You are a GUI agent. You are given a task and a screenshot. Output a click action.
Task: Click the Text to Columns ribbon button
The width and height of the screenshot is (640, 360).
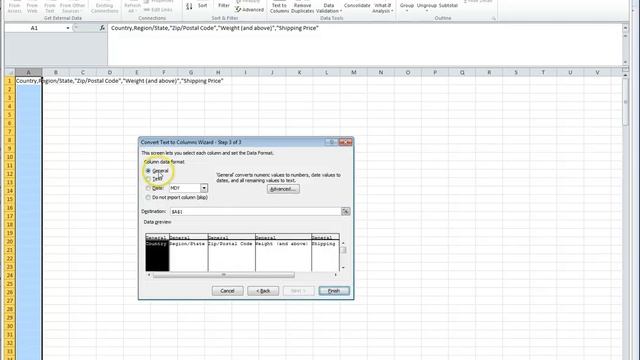[279, 7]
